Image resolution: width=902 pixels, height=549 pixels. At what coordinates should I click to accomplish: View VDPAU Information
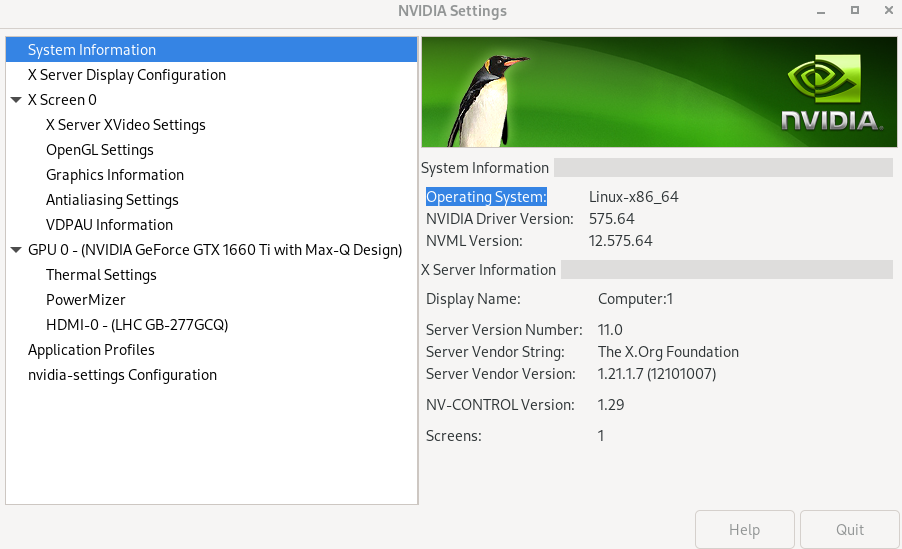109,225
